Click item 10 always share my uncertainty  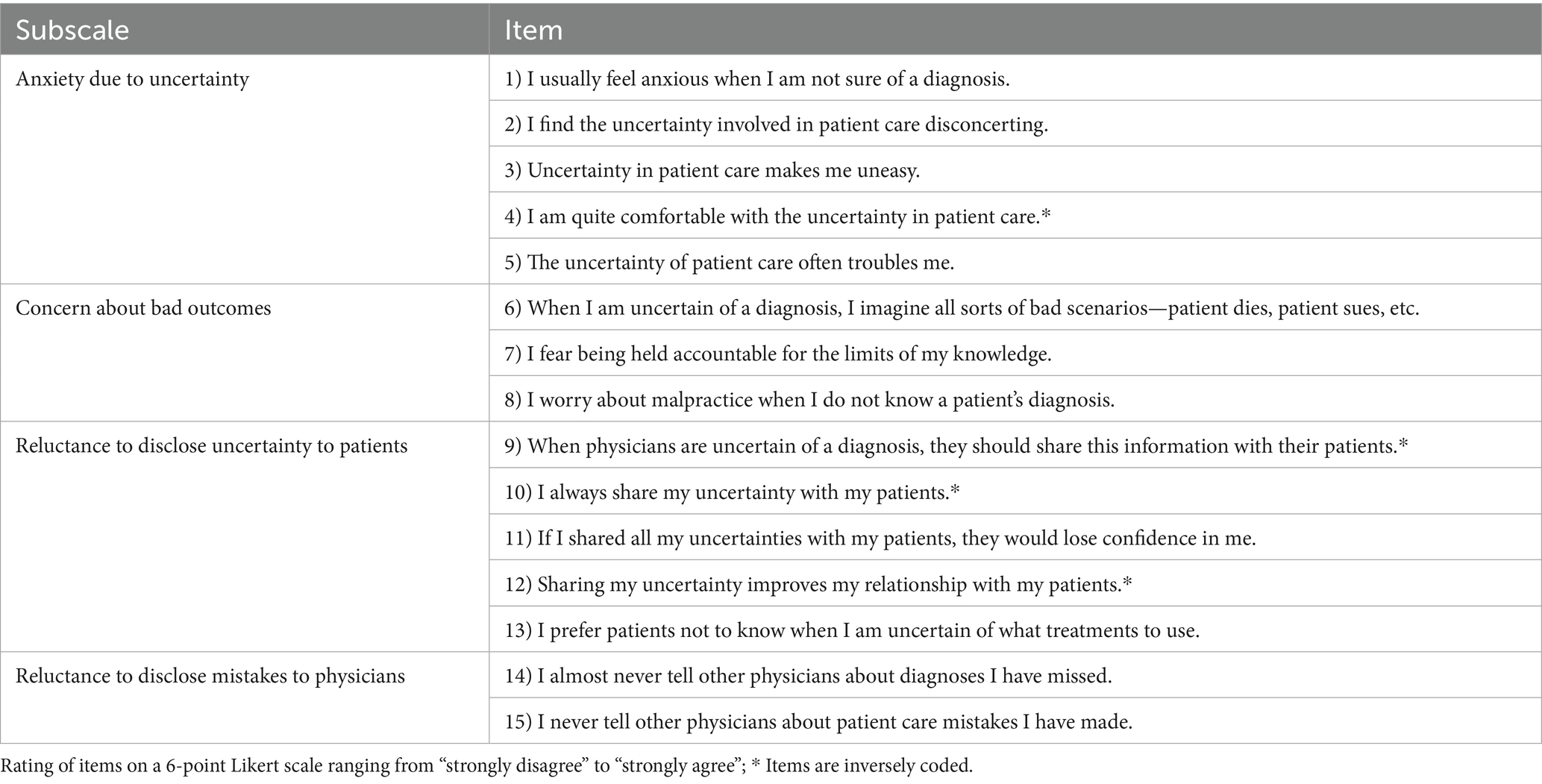[732, 492]
